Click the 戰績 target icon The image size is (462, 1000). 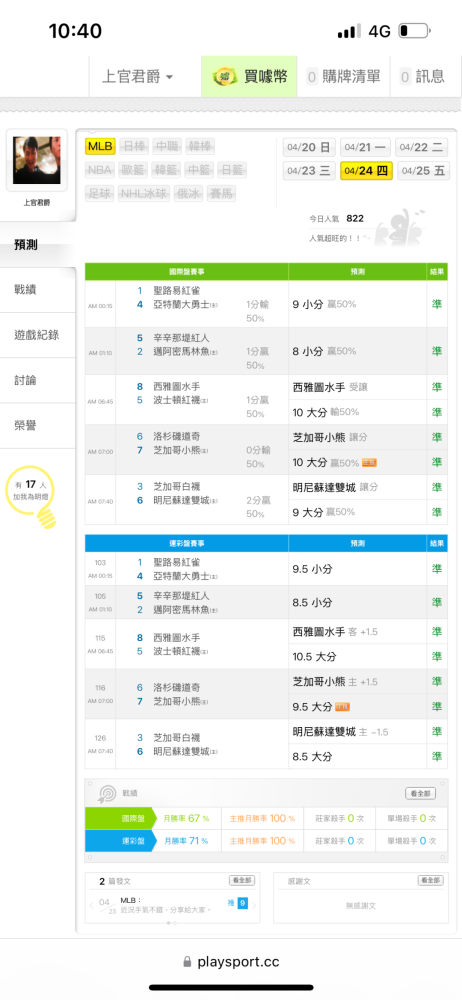(x=105, y=793)
